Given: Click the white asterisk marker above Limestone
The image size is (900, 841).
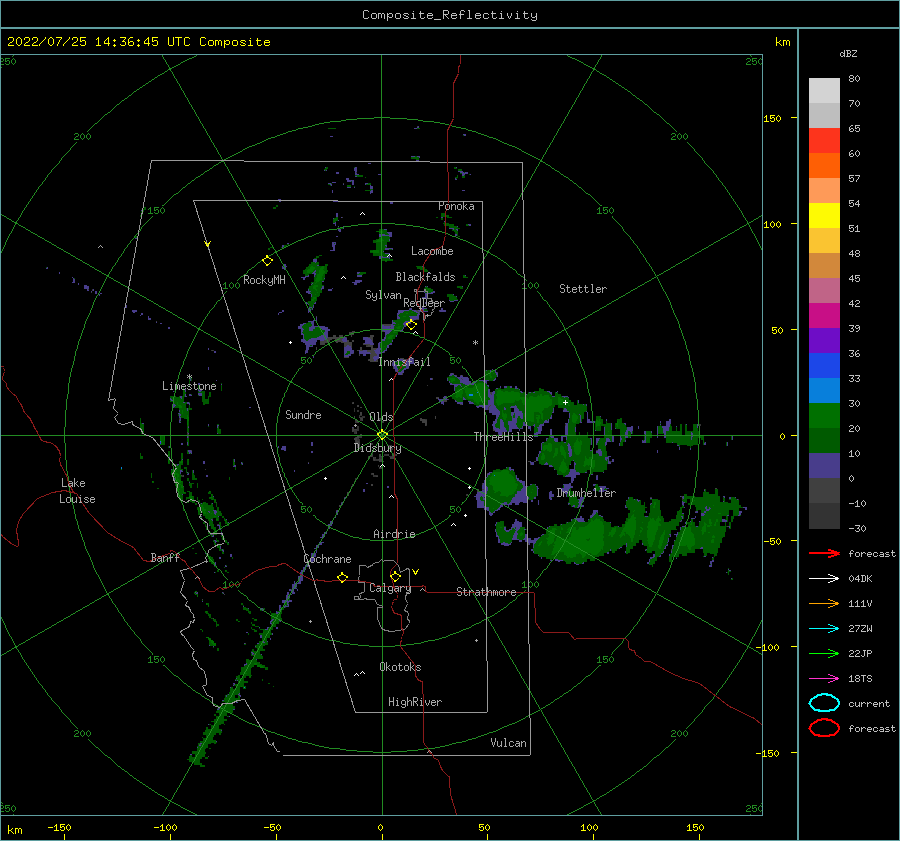Looking at the screenshot, I should pyautogui.click(x=189, y=377).
